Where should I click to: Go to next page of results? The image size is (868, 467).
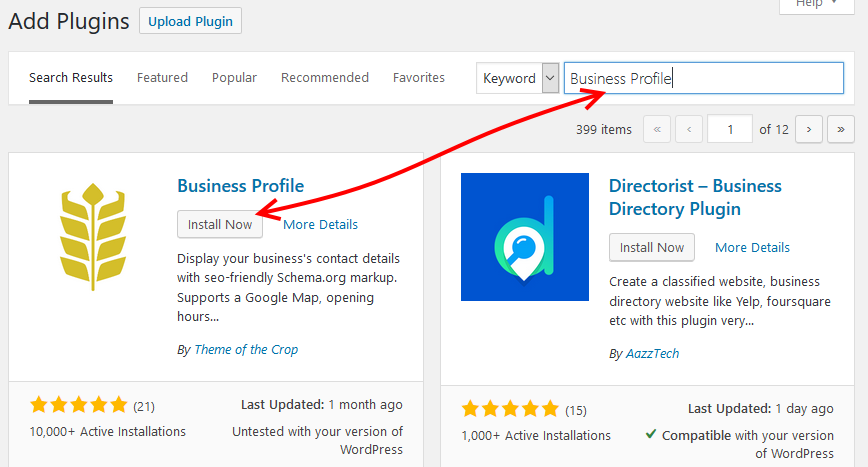809,129
